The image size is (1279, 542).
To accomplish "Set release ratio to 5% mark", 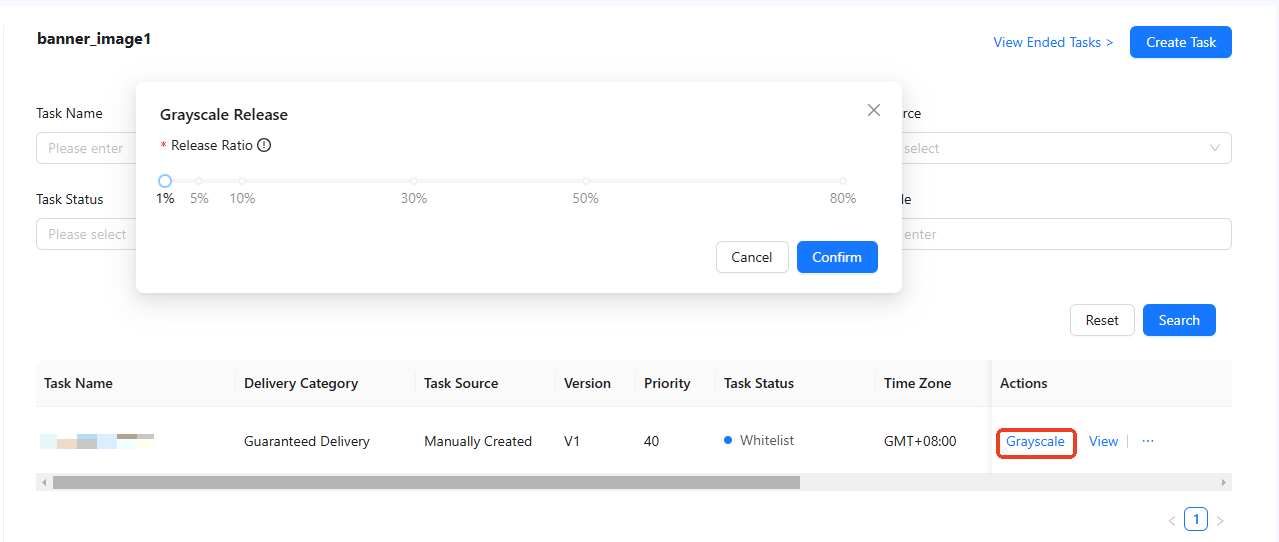I will point(199,181).
